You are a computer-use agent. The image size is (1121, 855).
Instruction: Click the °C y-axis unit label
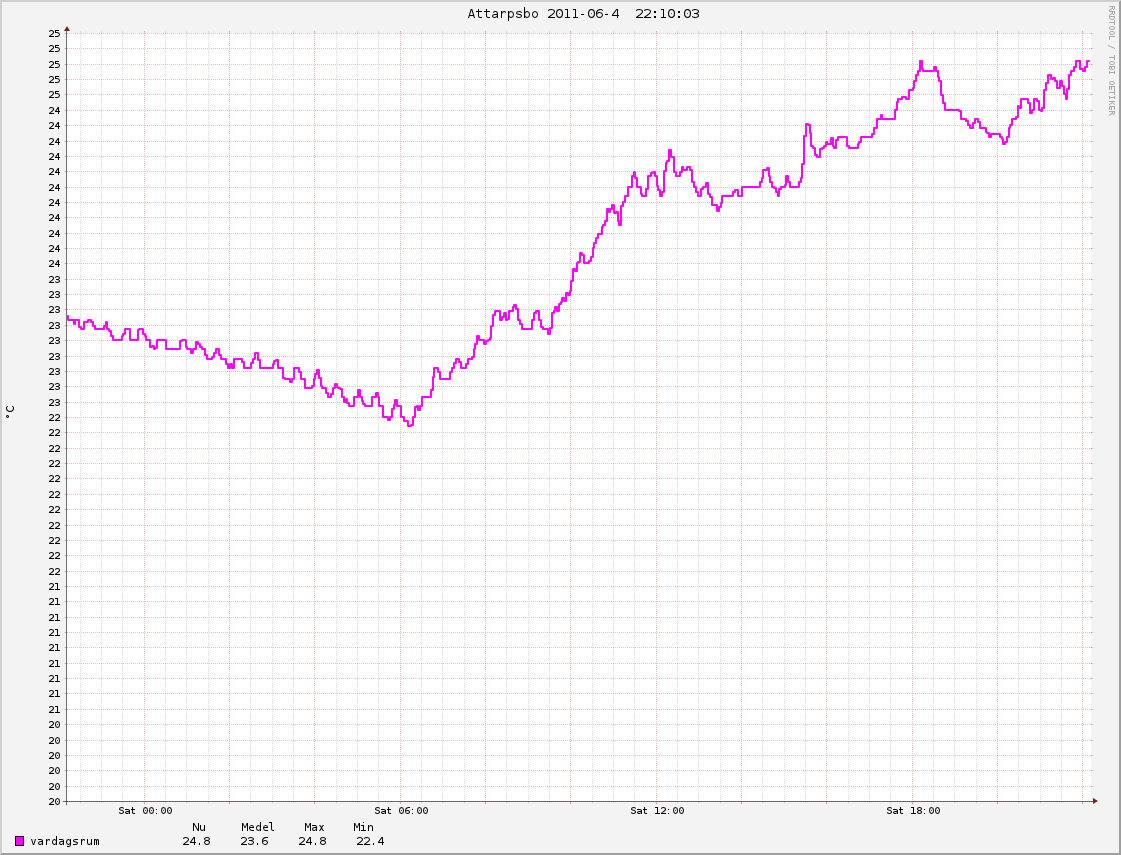click(10, 411)
